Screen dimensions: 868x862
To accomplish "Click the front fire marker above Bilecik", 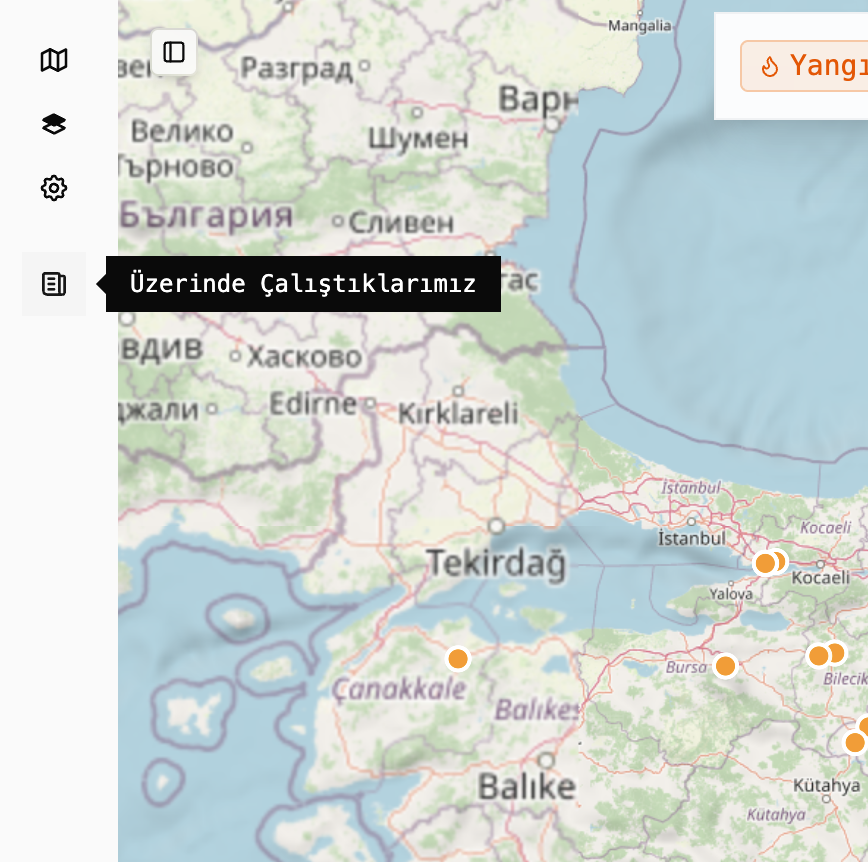I will click(x=818, y=656).
